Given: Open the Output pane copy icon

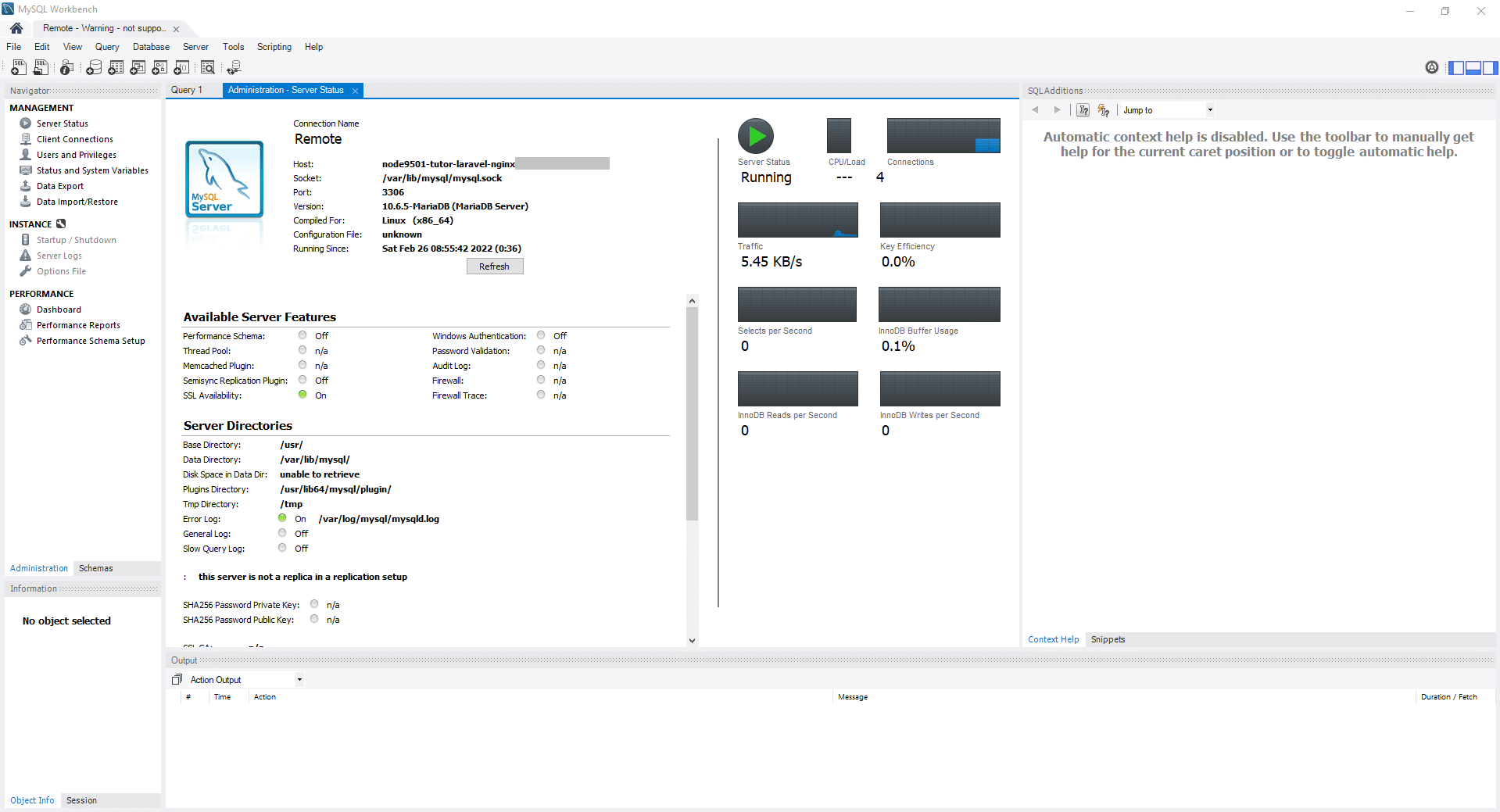Looking at the screenshot, I should point(177,680).
